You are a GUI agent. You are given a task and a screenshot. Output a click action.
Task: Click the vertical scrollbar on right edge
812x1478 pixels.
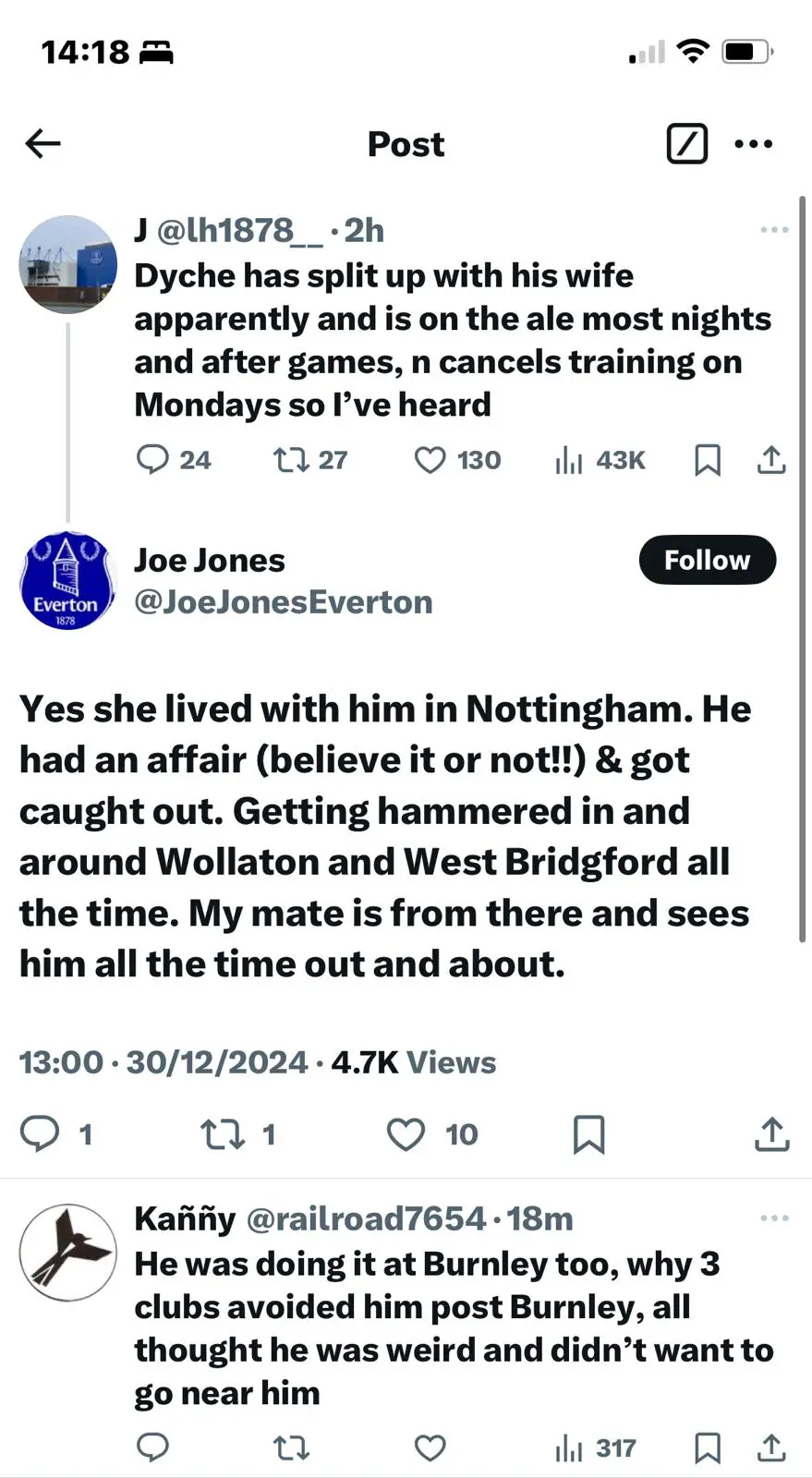802,554
